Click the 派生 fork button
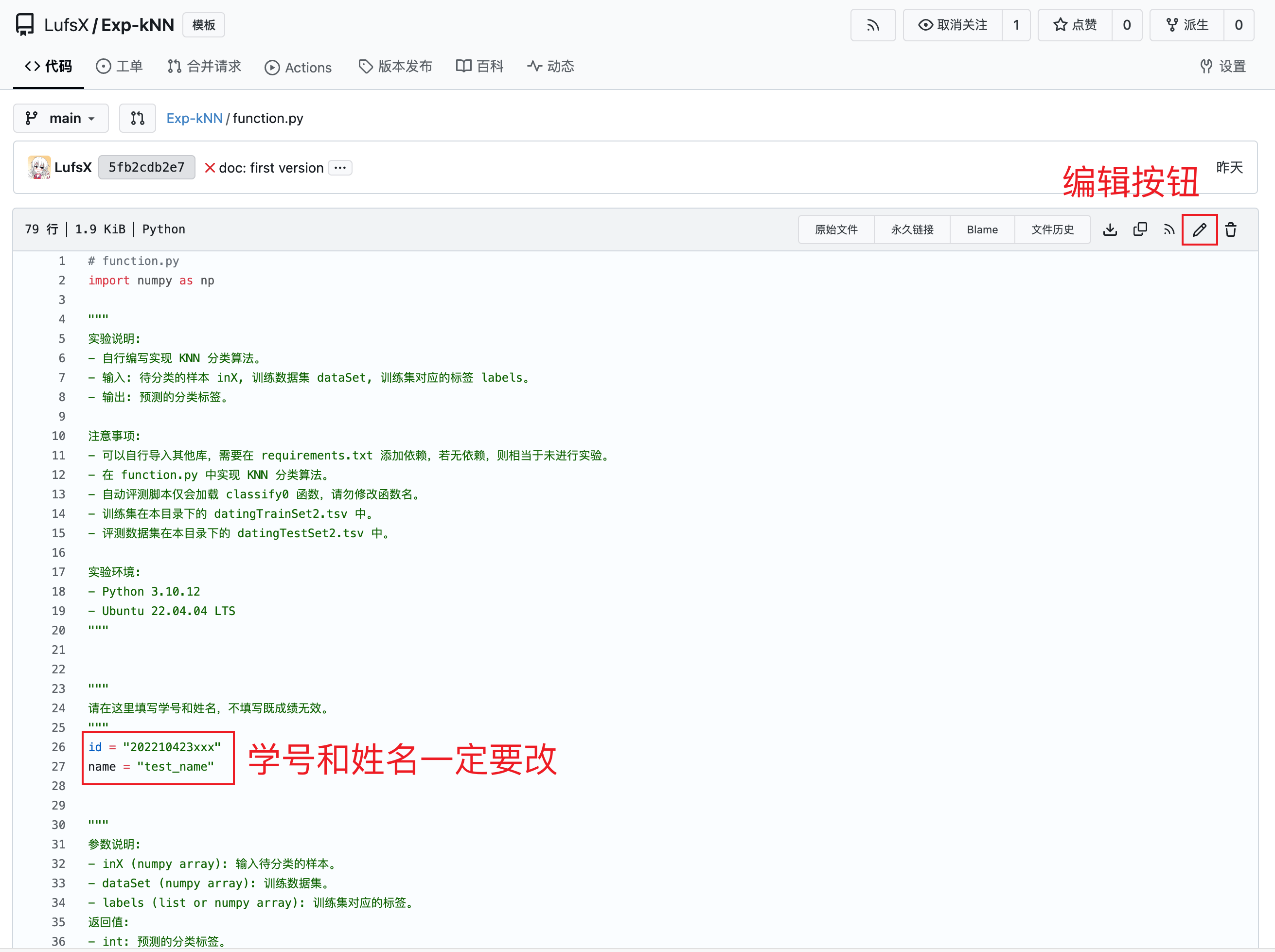This screenshot has height=952, width=1275. coord(1186,25)
